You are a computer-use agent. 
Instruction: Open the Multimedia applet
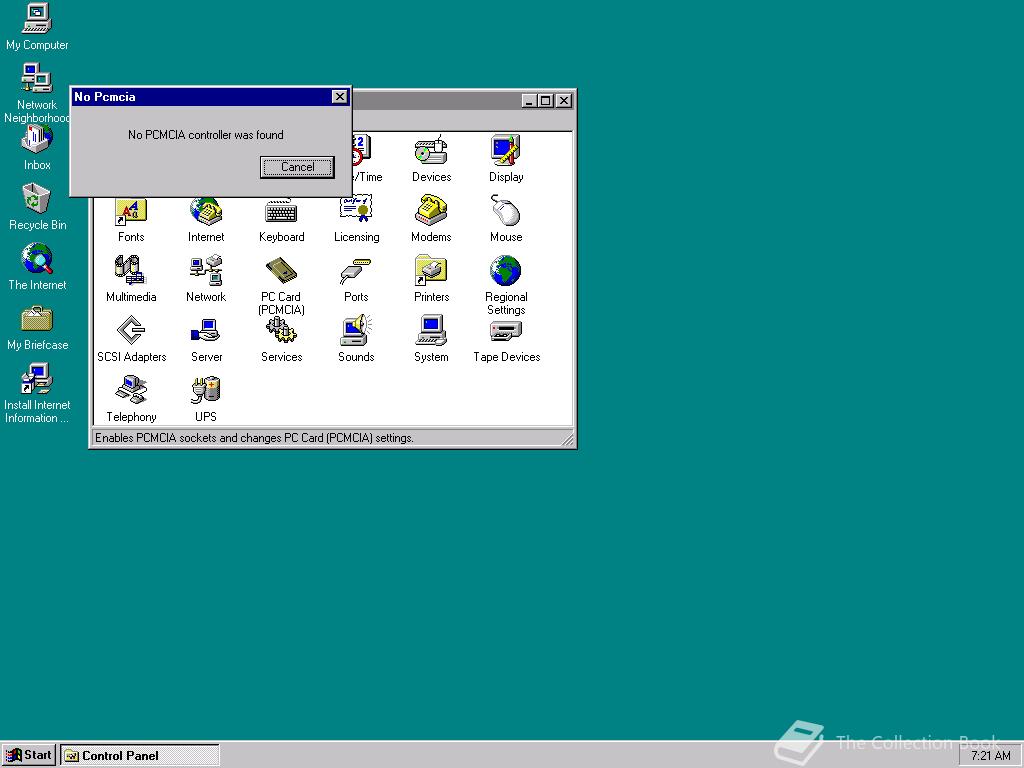coord(131,279)
